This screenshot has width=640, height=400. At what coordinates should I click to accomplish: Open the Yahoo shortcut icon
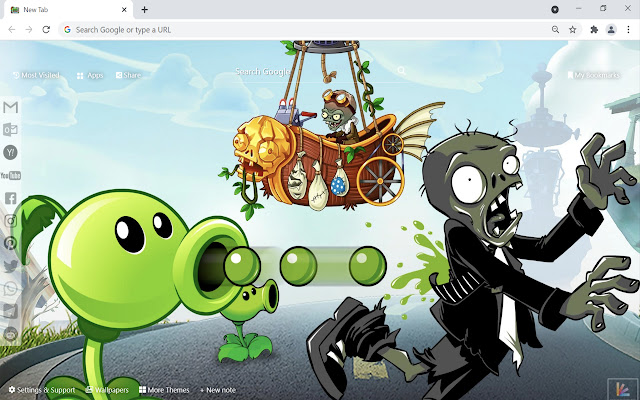11,153
